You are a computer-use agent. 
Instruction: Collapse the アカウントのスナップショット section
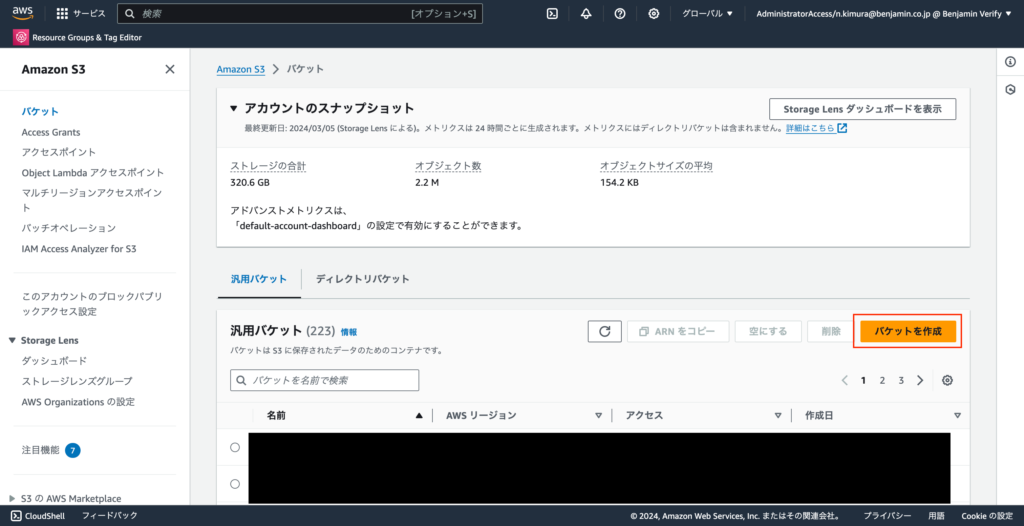pyautogui.click(x=234, y=108)
